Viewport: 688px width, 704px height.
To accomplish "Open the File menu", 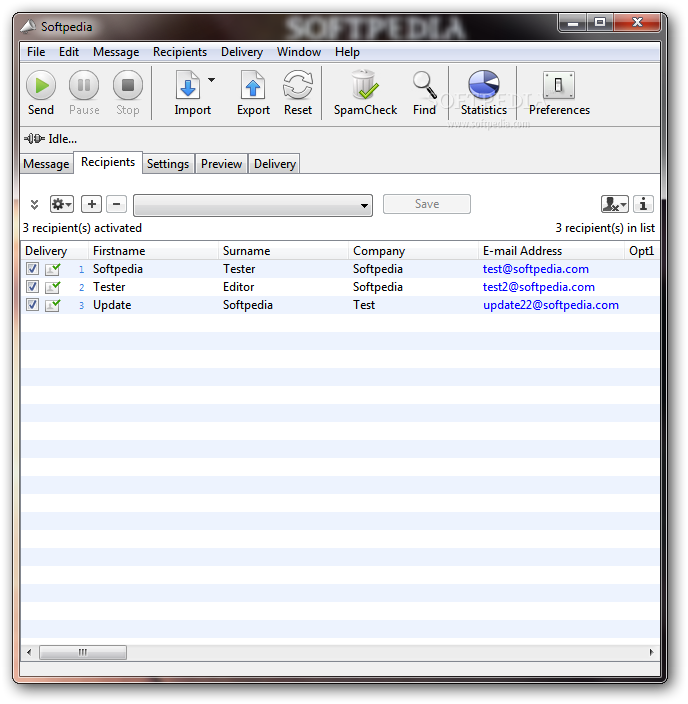I will point(36,52).
